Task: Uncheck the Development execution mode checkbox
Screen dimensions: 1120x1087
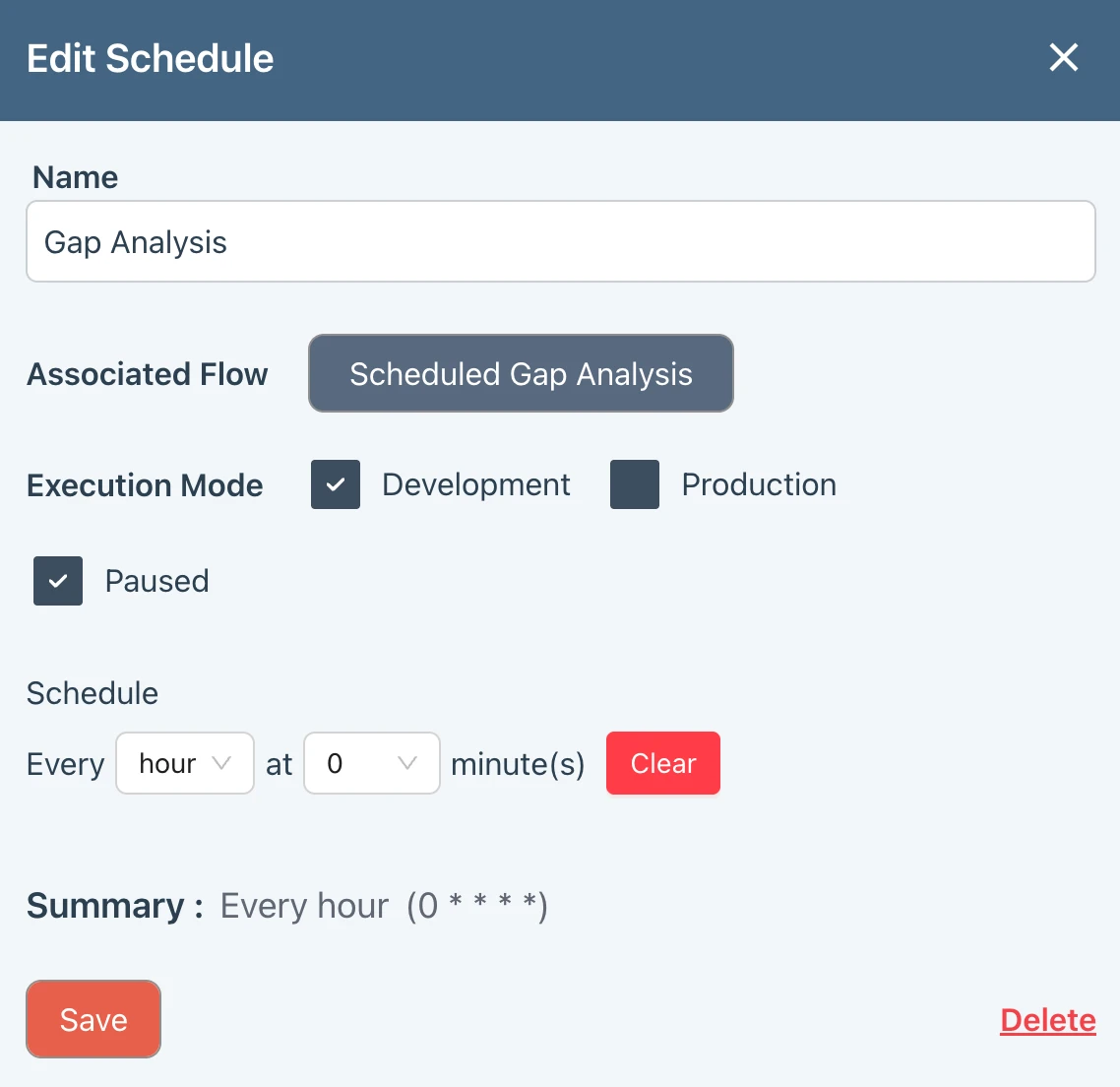Action: 336,484
